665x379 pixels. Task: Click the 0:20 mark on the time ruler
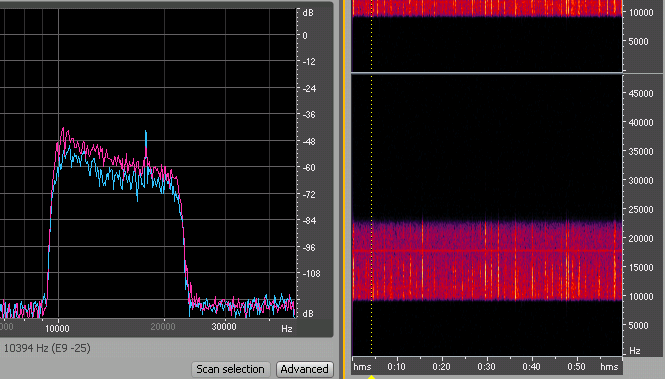(441, 367)
